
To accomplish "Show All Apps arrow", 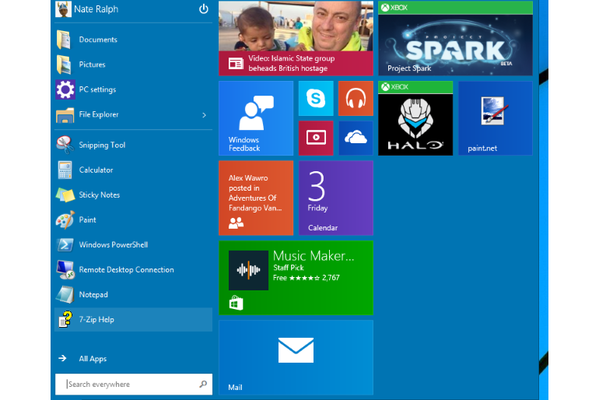I will 62,358.
